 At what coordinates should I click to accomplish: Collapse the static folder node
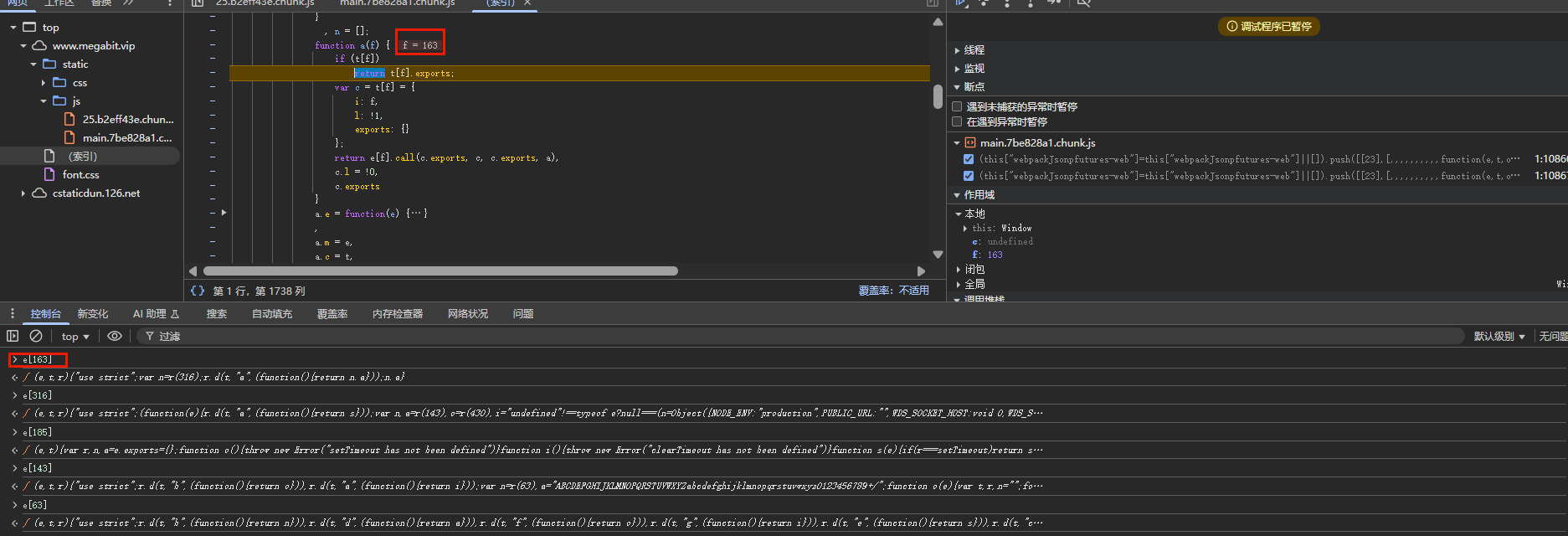(x=33, y=64)
